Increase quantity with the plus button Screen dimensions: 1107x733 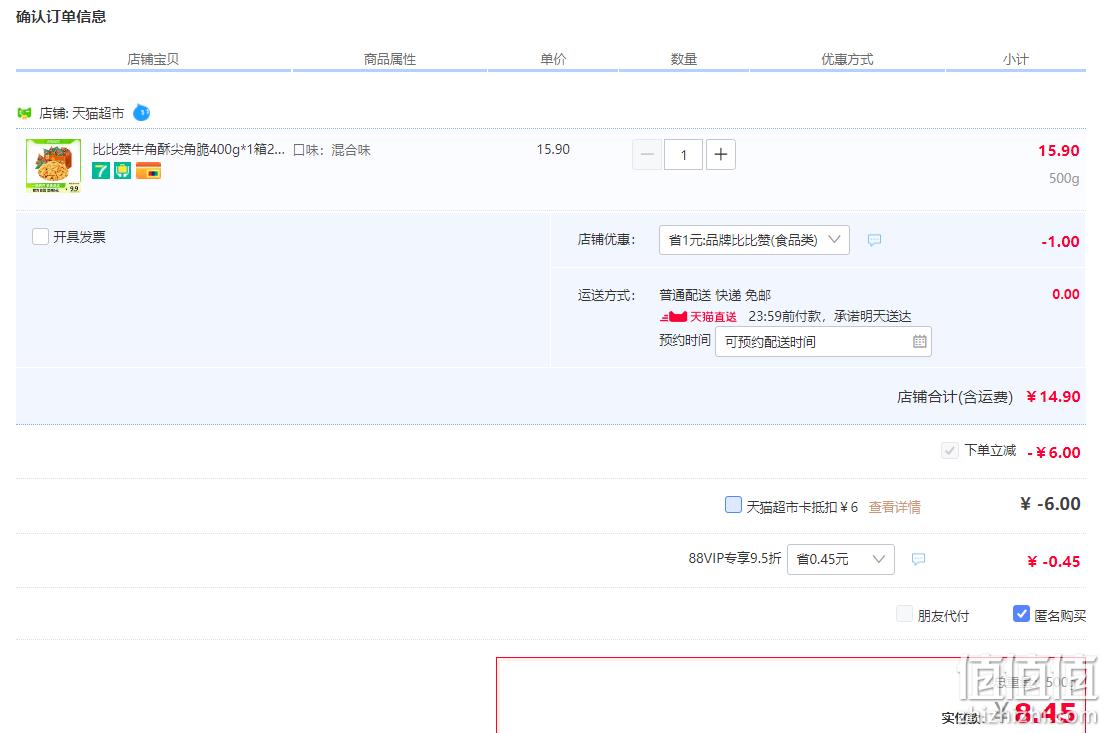pyautogui.click(x=720, y=155)
